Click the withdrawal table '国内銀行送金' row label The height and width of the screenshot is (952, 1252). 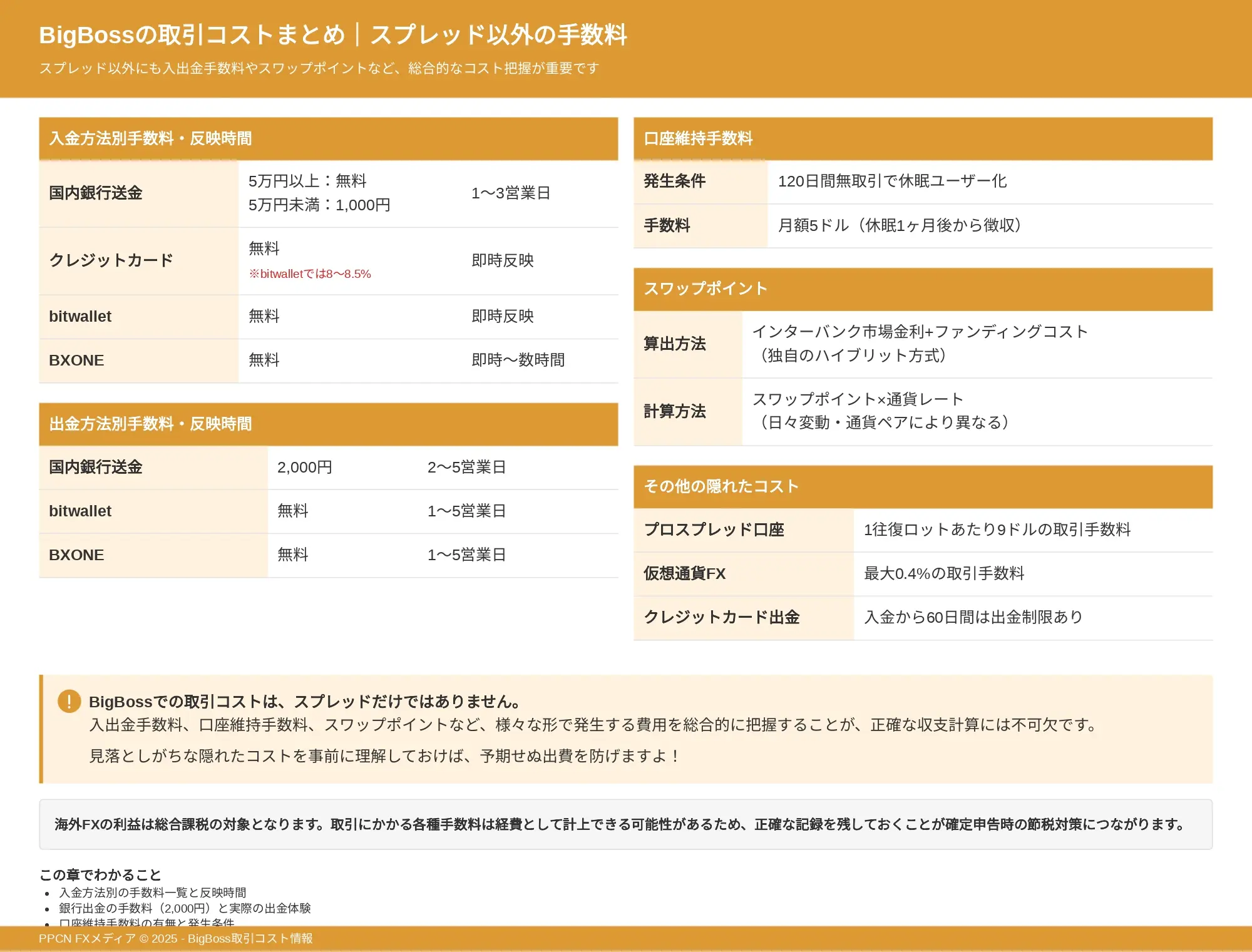pyautogui.click(x=153, y=468)
